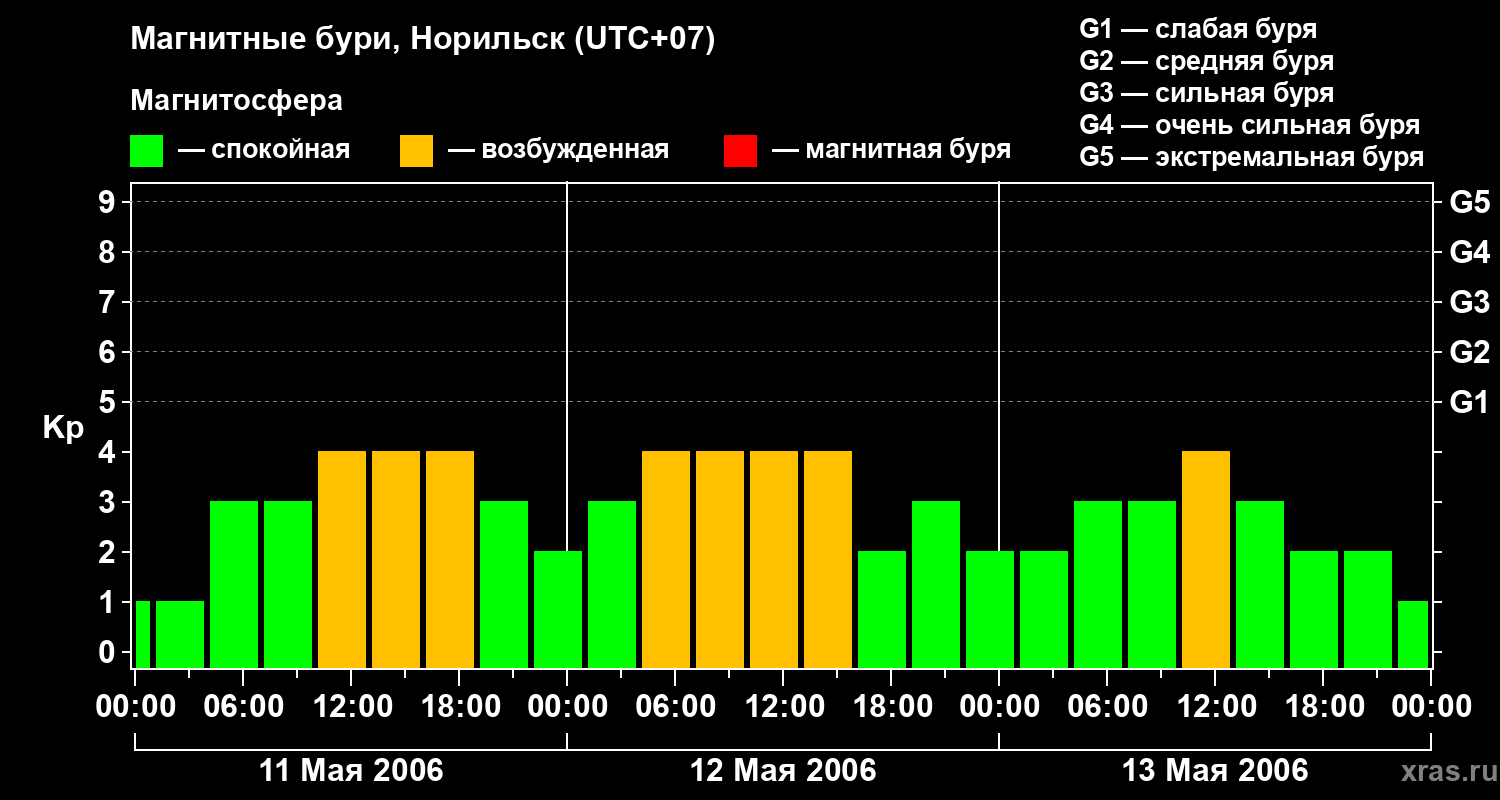Click the 12:00 time label for 13 May
This screenshot has width=1500, height=800.
1215,707
